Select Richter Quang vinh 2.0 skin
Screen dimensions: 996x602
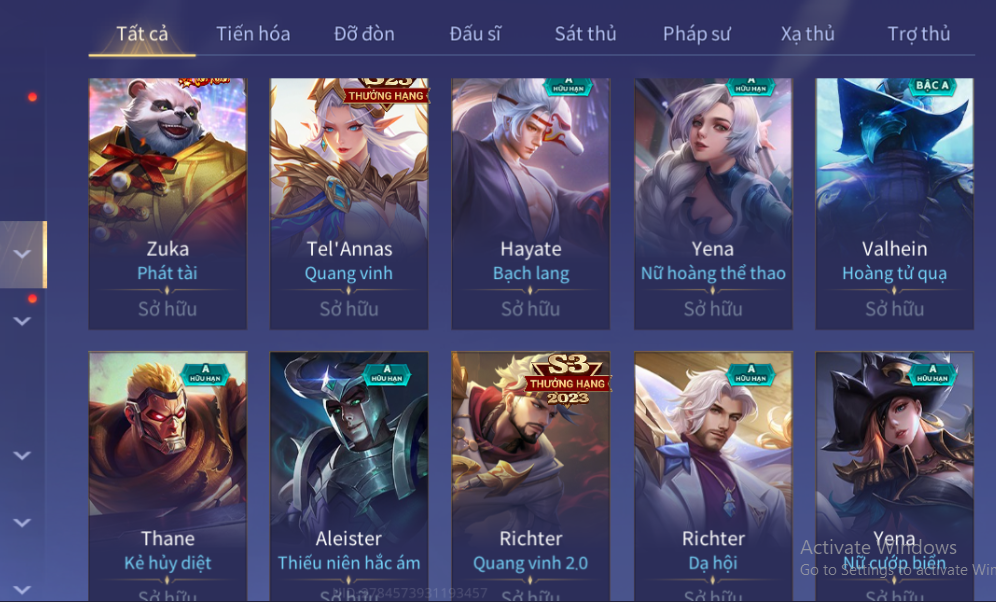coord(530,476)
